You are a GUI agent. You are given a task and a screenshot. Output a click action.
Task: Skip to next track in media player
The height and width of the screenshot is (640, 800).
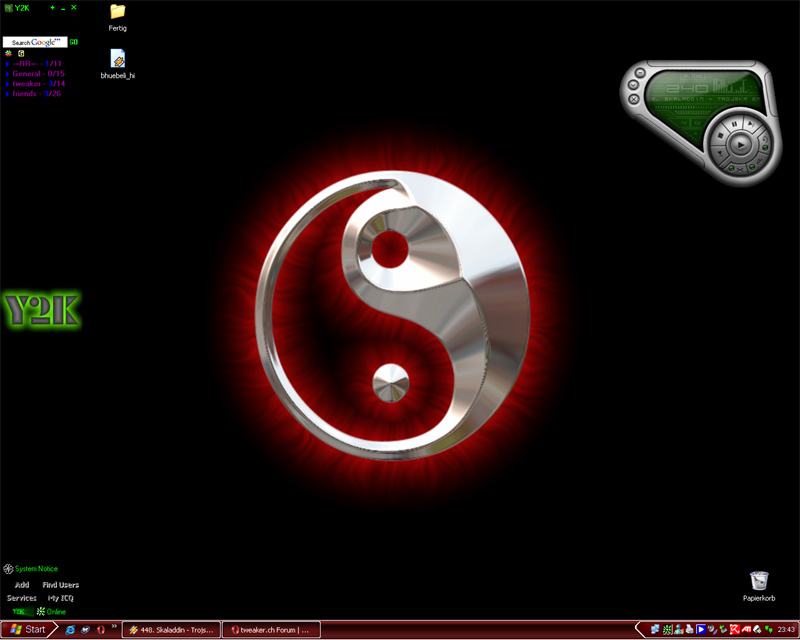(x=751, y=124)
